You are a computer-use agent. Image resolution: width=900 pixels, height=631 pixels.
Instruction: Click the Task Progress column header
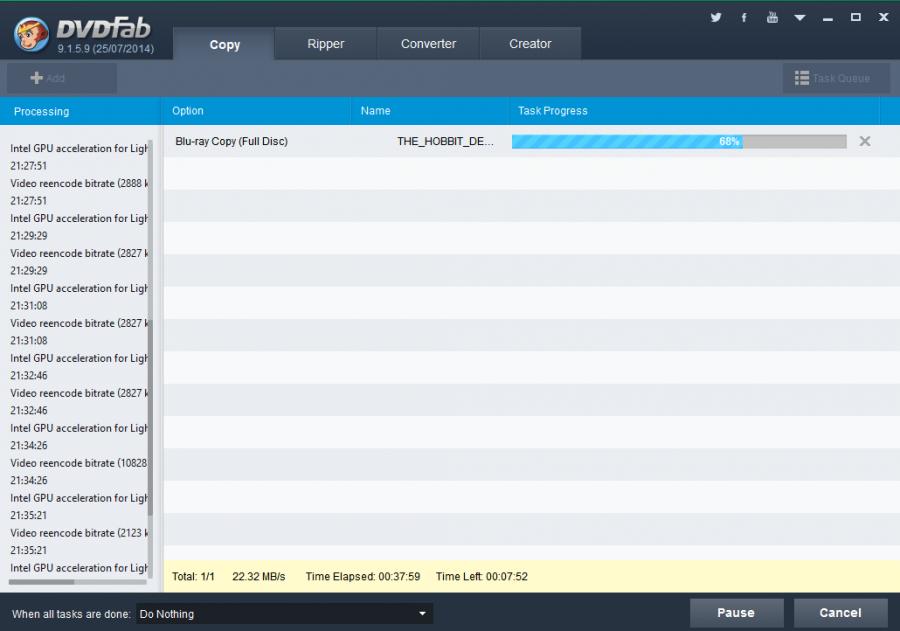click(694, 111)
